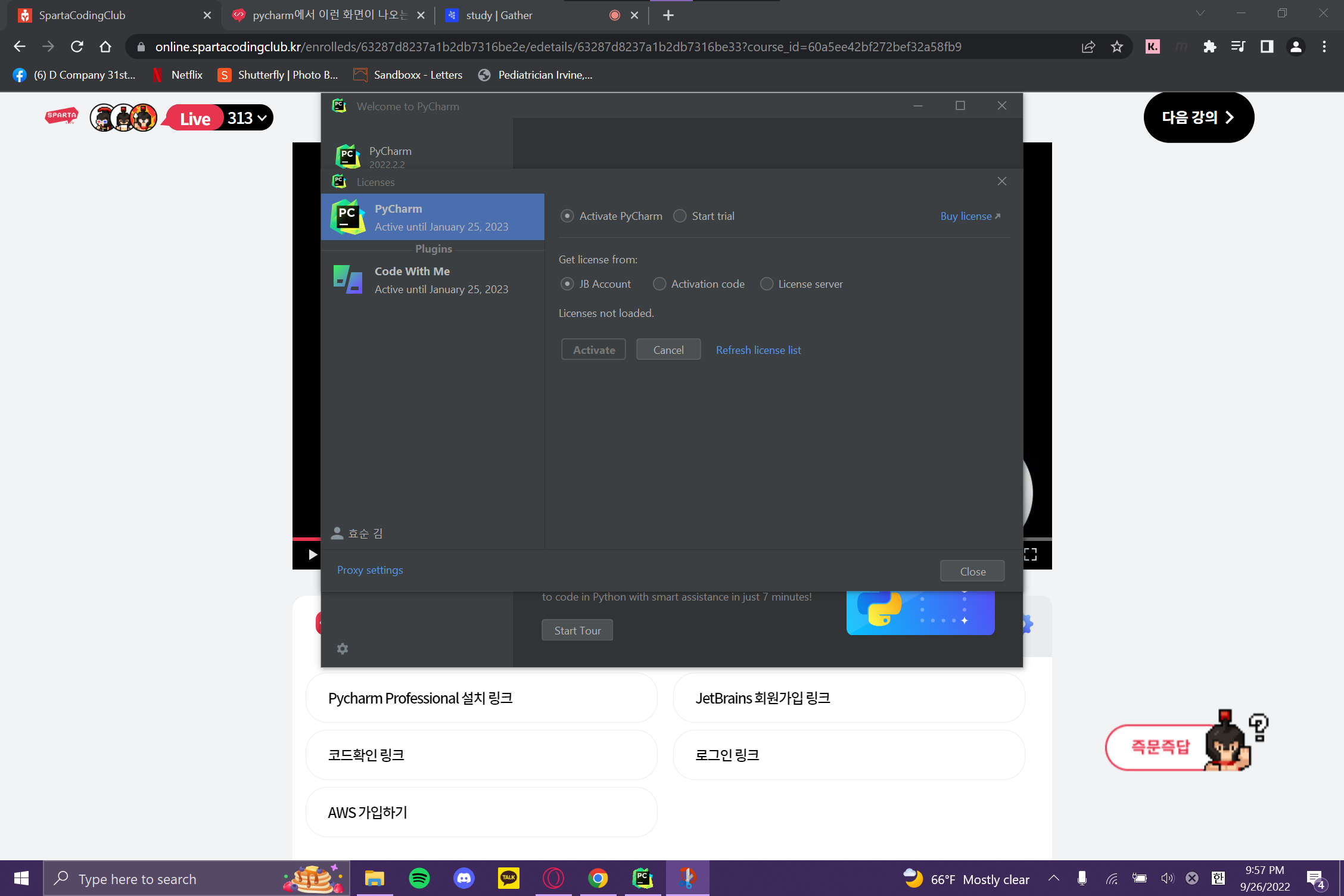
Task: Select PyCharm in the Licenses list
Action: pos(433,217)
